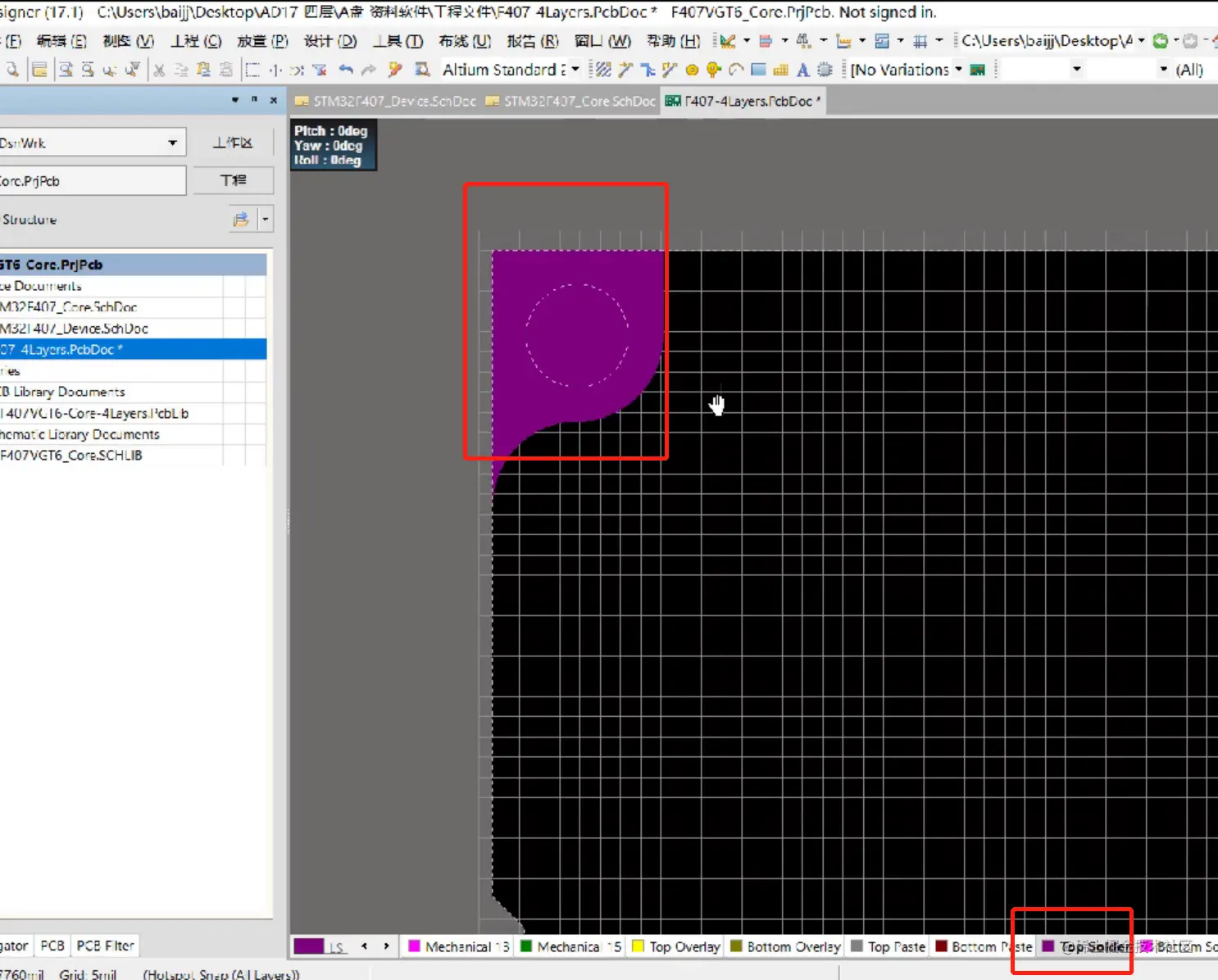Click the Cross Probe icon
1218x980 pixels.
pyautogui.click(x=395, y=70)
